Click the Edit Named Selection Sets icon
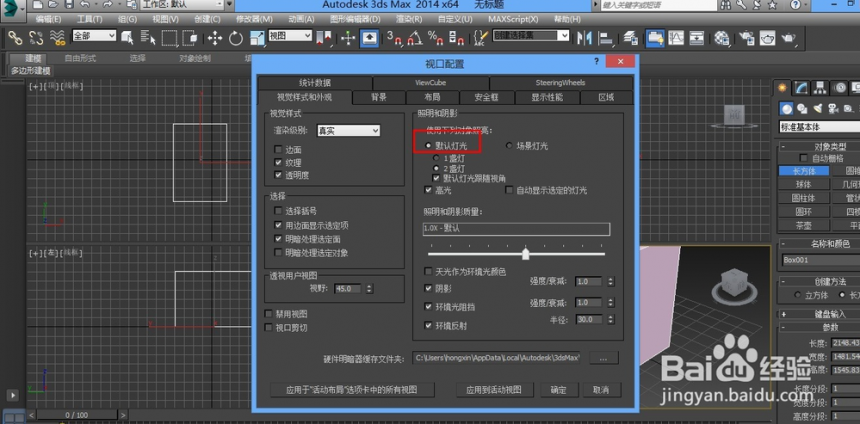This screenshot has width=860, height=424. (481, 38)
